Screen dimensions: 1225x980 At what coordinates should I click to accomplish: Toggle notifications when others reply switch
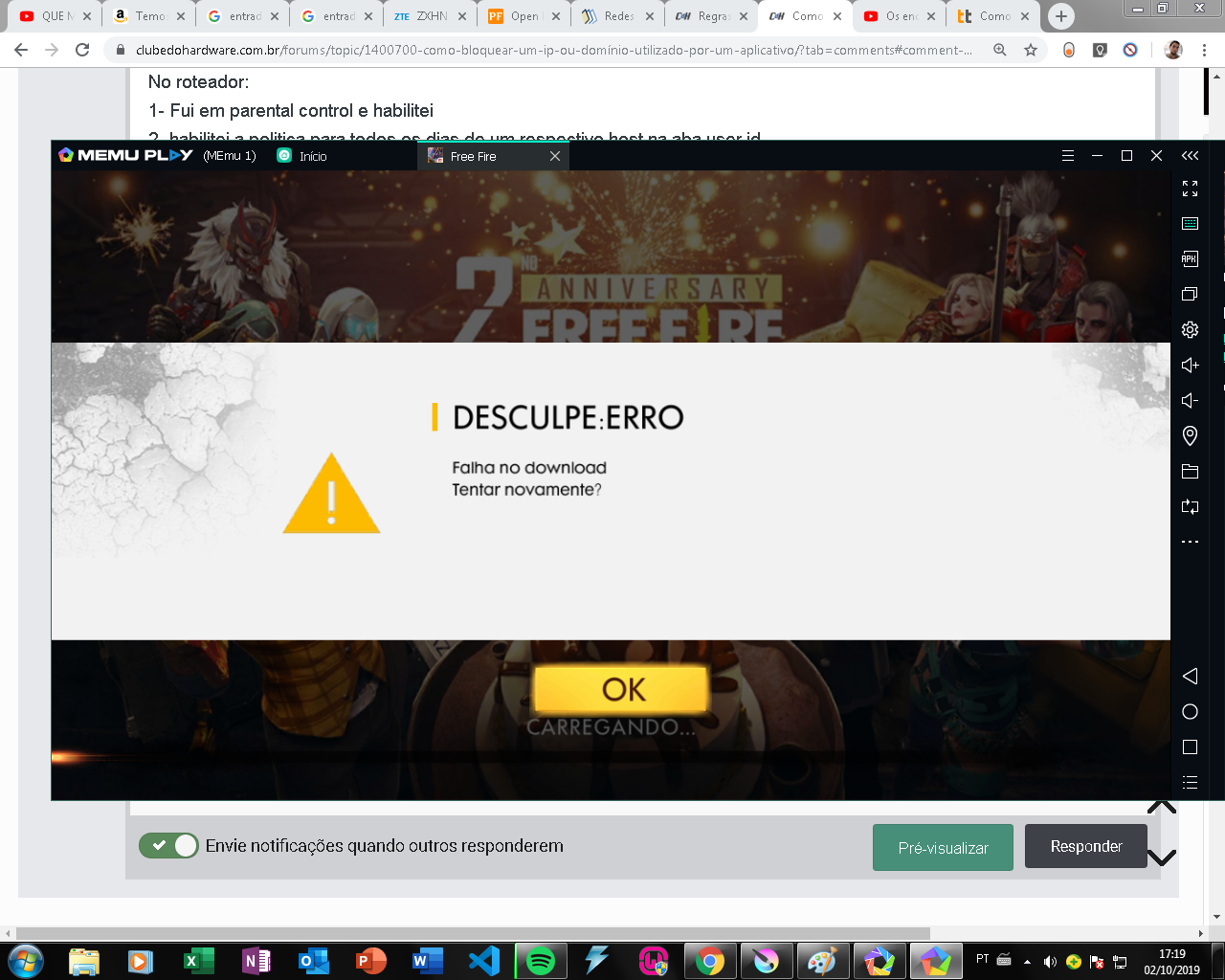point(168,846)
